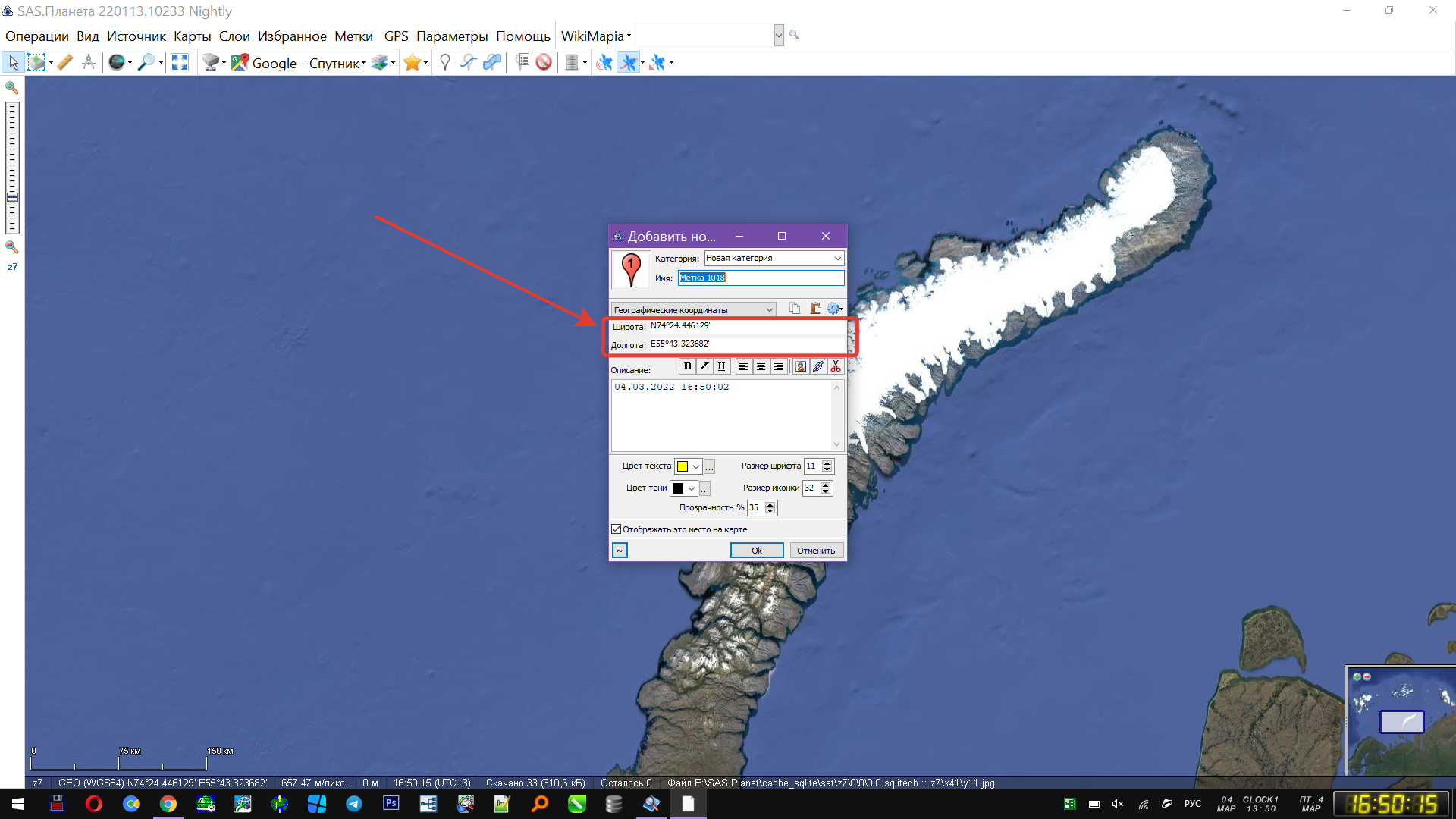The width and height of the screenshot is (1456, 819).
Task: Click the fullscreen map mode icon
Action: coord(180,63)
